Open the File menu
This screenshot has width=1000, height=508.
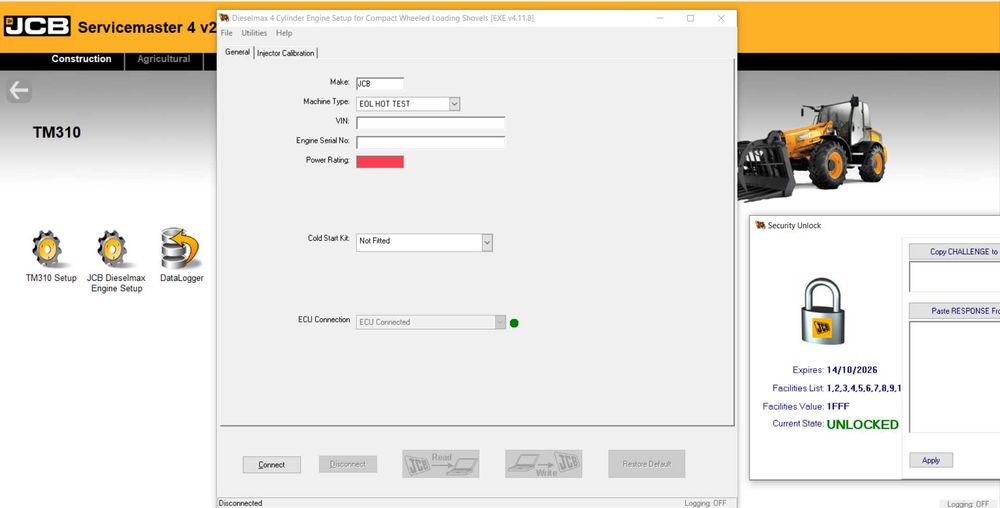coord(226,33)
